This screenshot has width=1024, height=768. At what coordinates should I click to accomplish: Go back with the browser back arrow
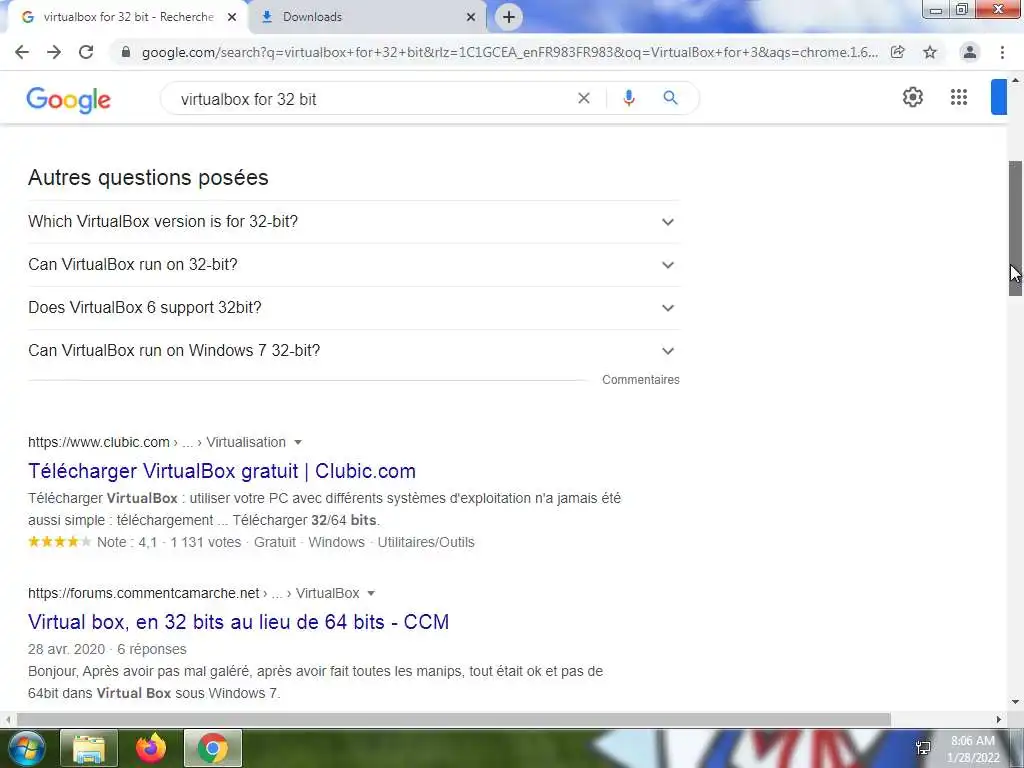(22, 52)
